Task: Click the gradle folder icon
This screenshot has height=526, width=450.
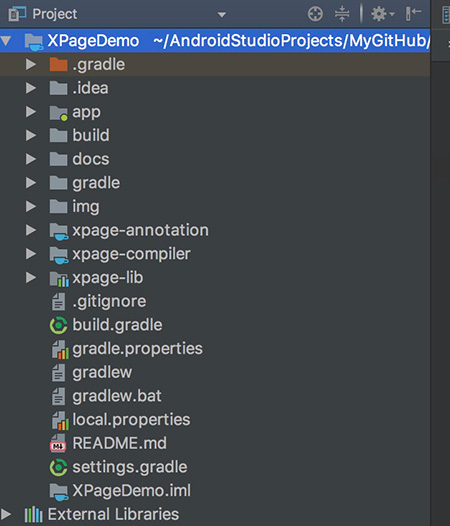Action: click(x=58, y=182)
